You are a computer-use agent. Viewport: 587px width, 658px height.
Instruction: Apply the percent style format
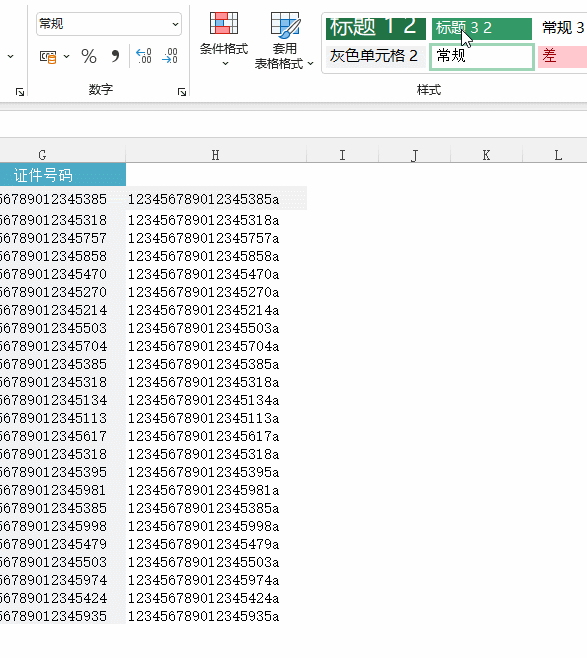(89, 56)
